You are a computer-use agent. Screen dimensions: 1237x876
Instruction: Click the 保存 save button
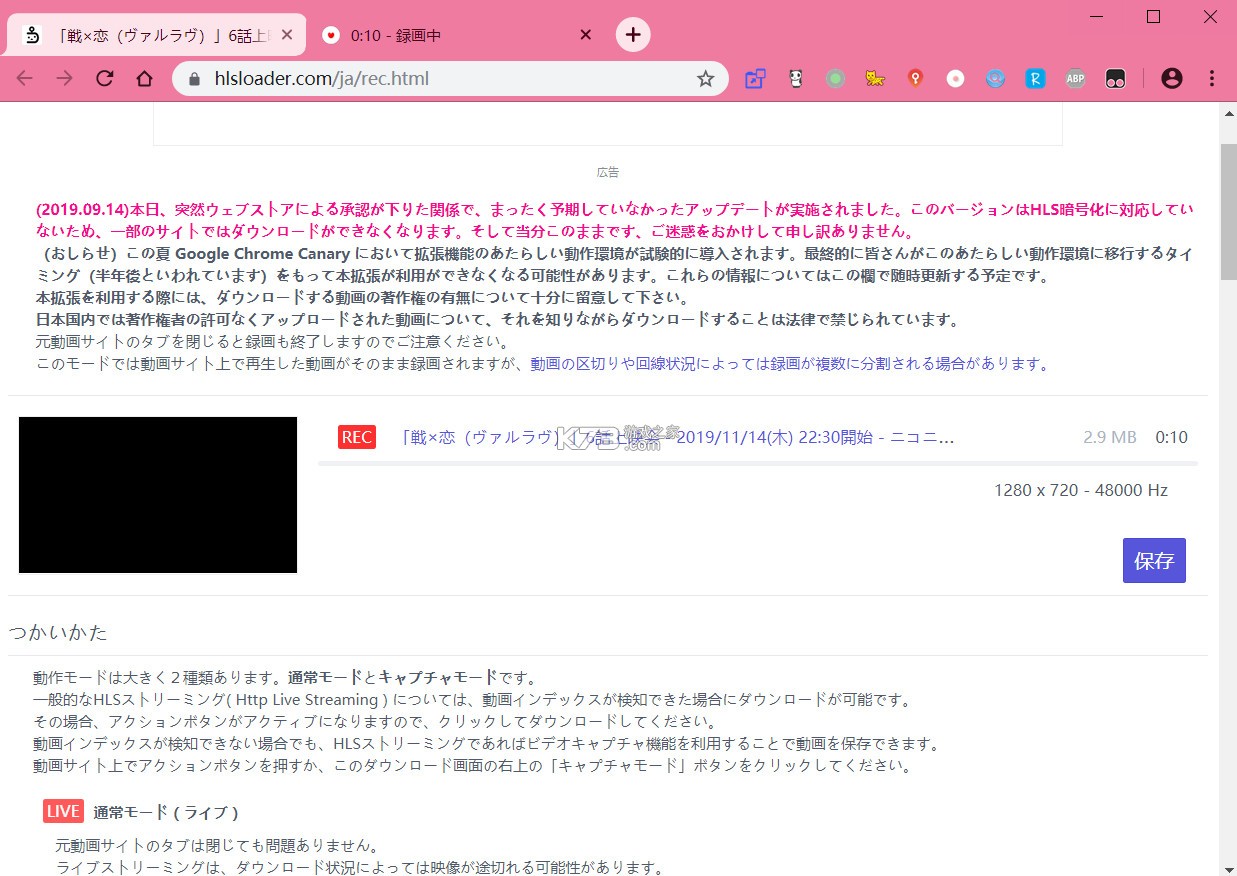coord(1154,560)
